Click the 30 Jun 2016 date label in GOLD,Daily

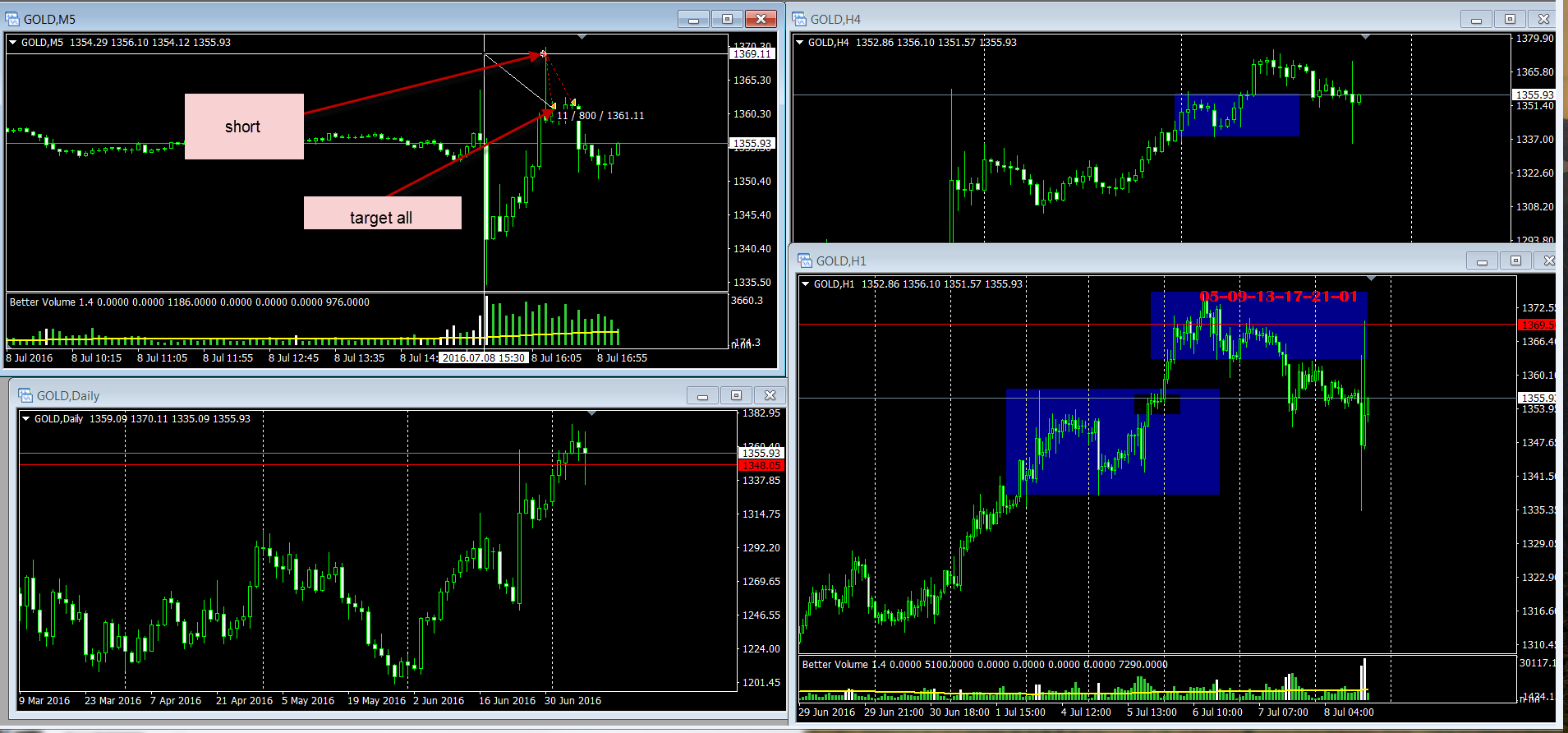click(x=572, y=701)
